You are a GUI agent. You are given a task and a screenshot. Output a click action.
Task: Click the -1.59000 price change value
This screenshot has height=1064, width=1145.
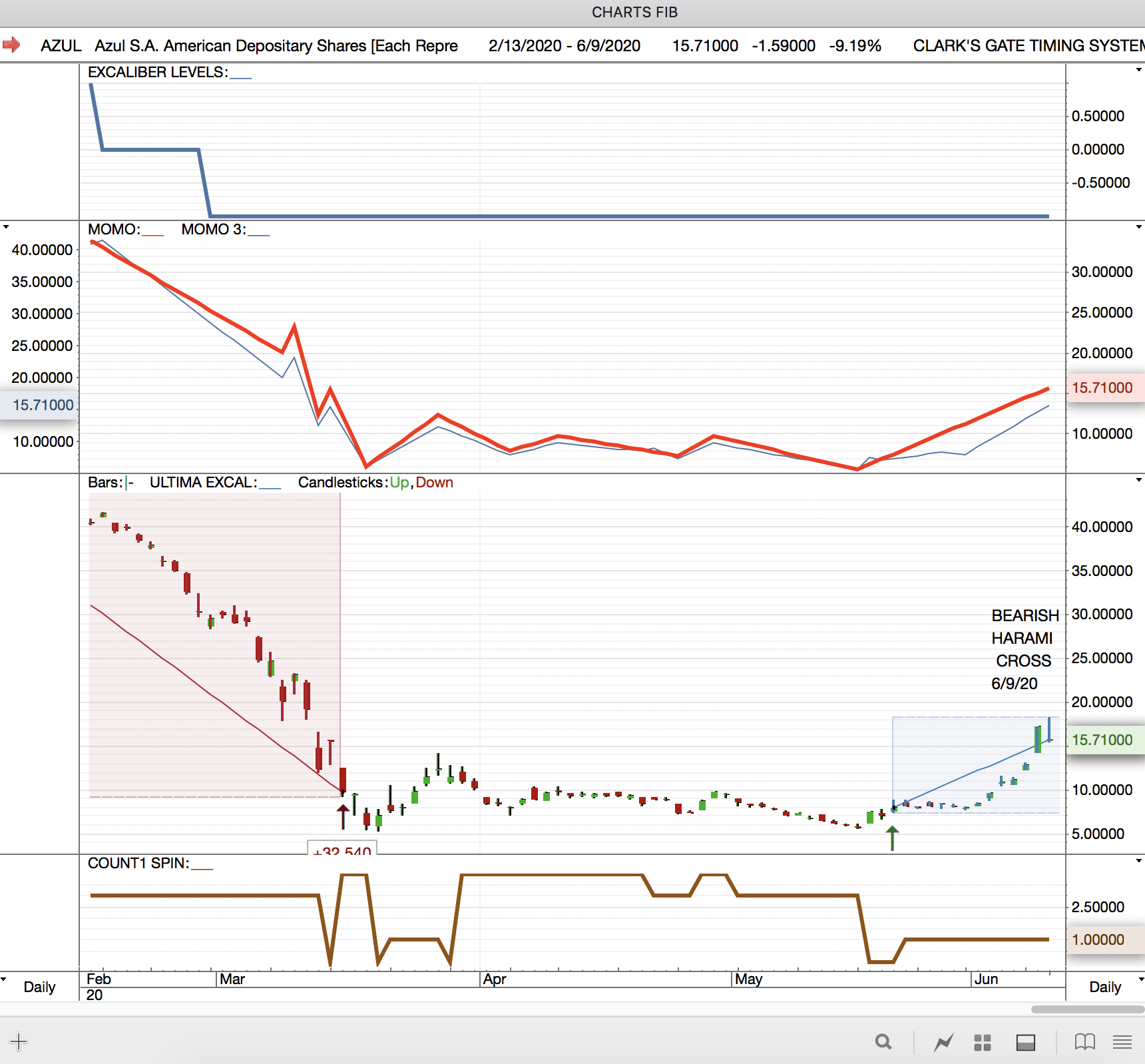tap(784, 46)
